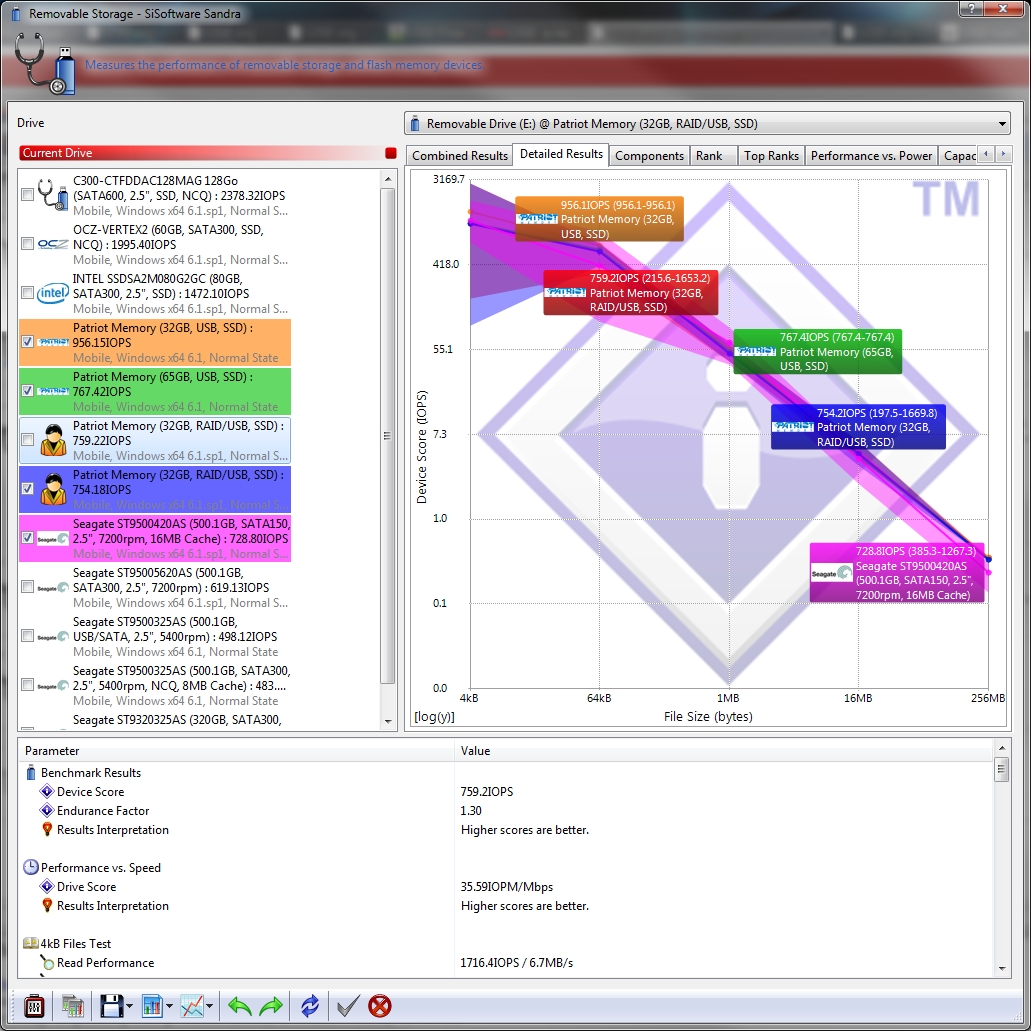Uncheck Patriot Memory 65GB 767.42IOPS checkbox
This screenshot has width=1031, height=1031.
[28, 391]
